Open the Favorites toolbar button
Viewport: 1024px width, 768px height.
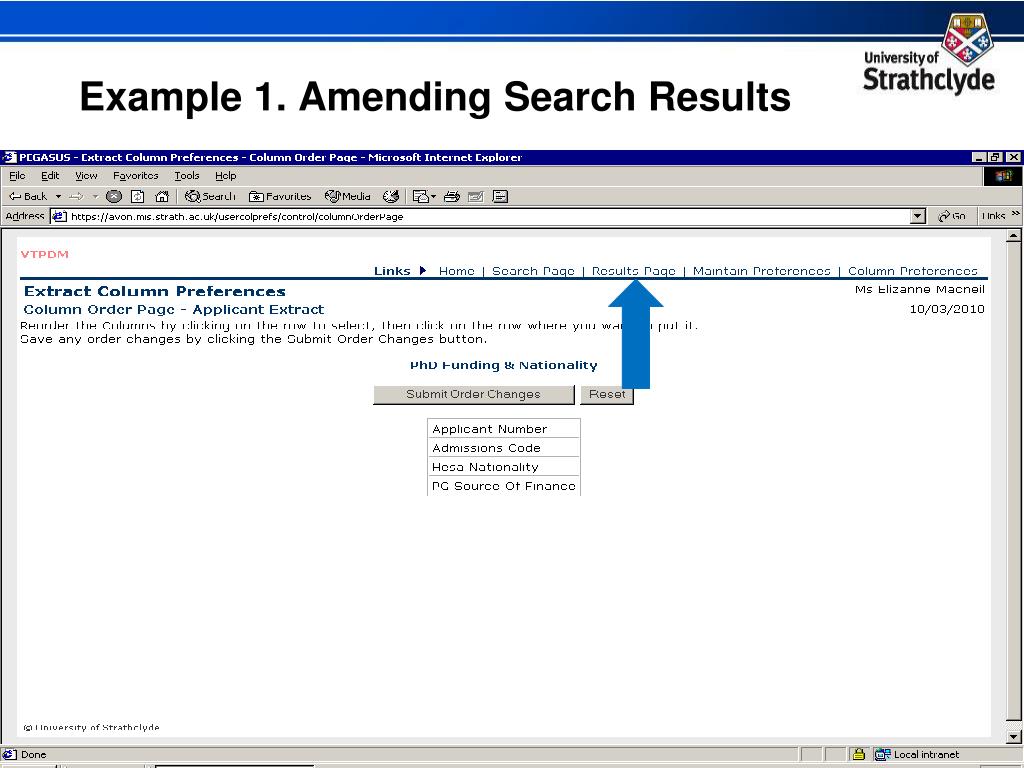click(x=280, y=196)
